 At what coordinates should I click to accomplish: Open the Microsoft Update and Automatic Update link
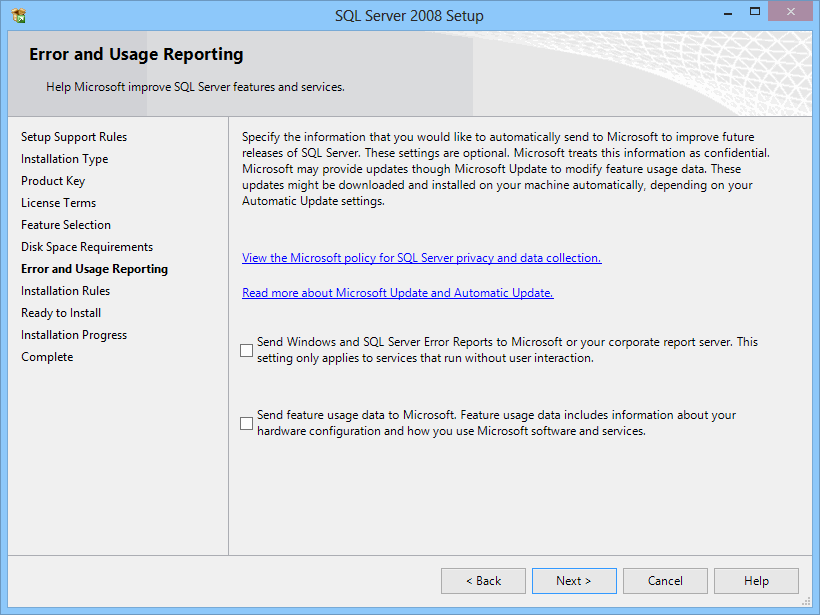click(397, 293)
